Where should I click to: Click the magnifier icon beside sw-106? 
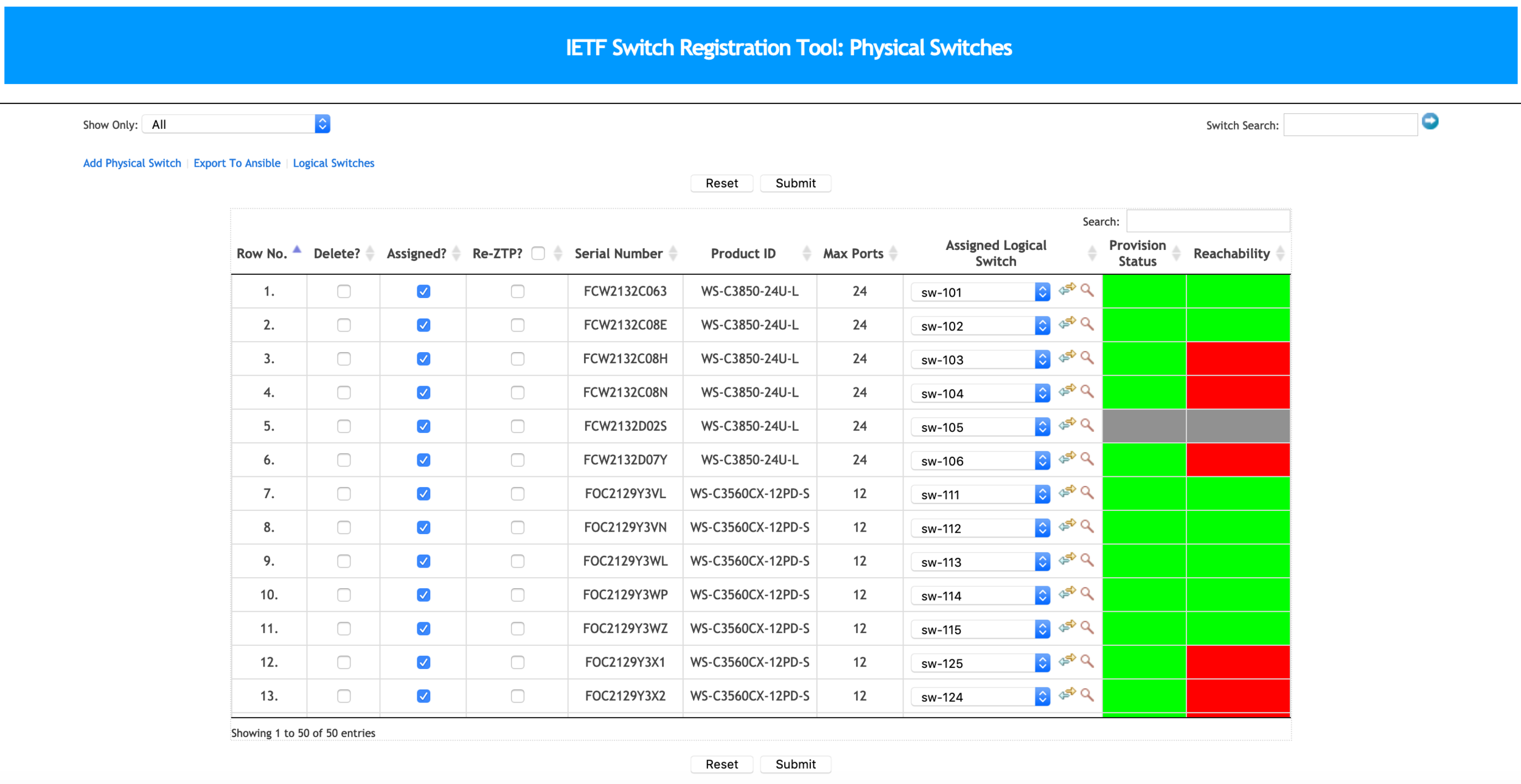click(x=1087, y=459)
